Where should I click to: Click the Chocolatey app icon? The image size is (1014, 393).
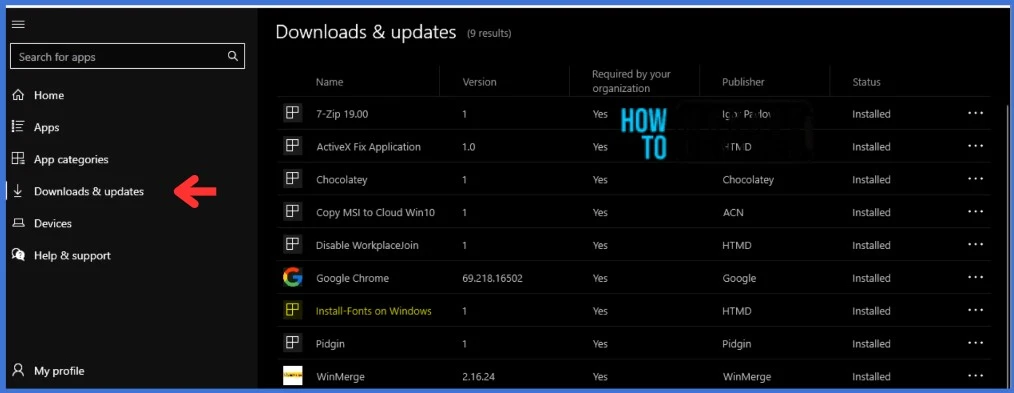point(292,179)
